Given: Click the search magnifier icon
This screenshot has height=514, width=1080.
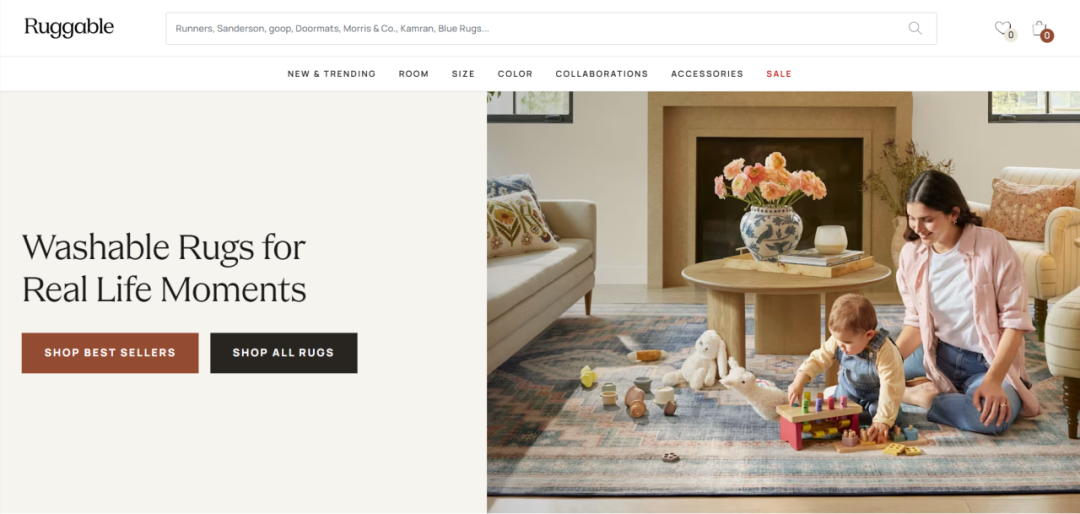Looking at the screenshot, I should coord(915,28).
